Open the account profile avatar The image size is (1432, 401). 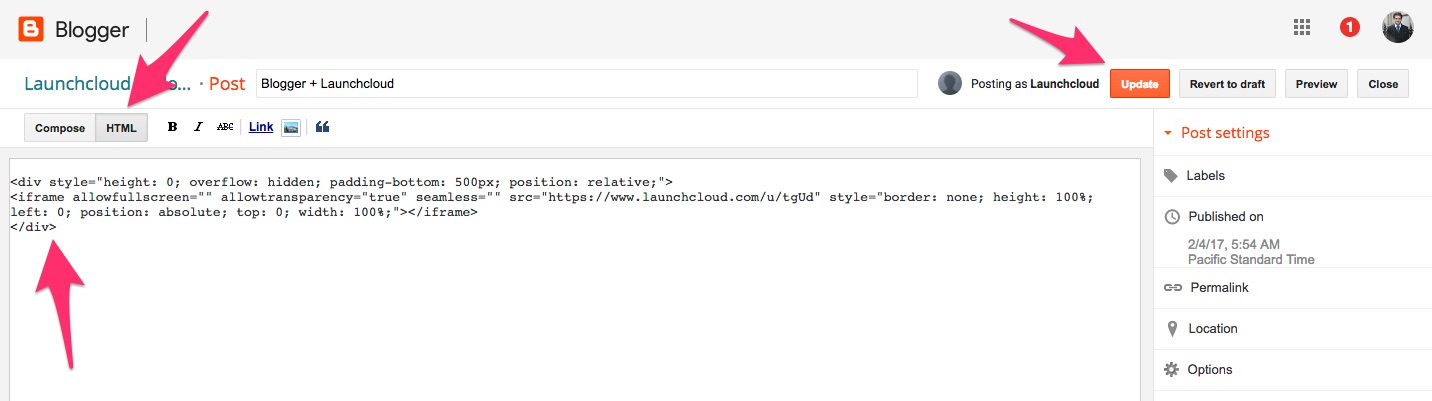1397,28
